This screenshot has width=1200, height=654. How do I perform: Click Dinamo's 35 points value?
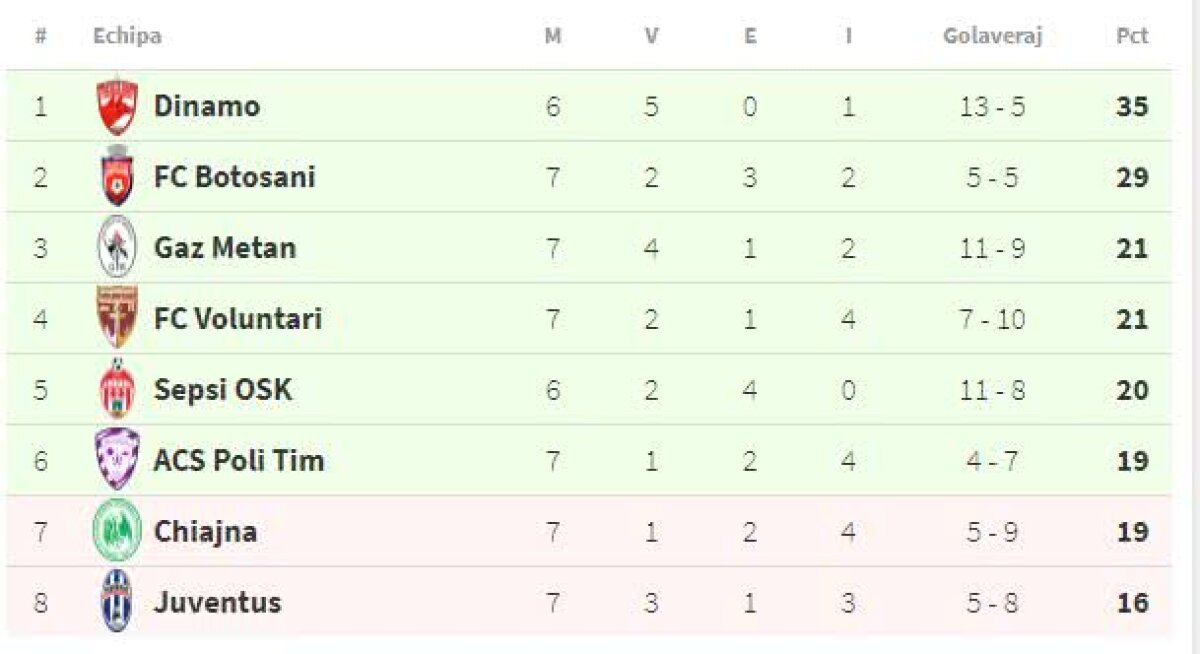(1132, 106)
